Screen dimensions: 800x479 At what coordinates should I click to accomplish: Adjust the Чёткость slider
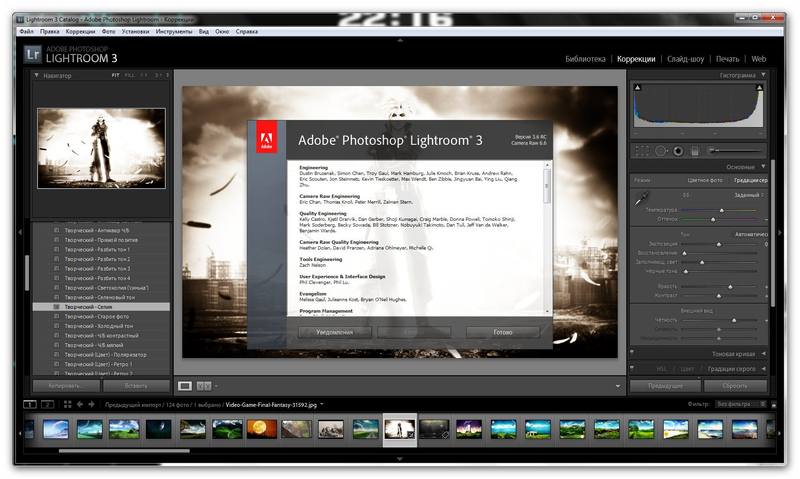[734, 320]
